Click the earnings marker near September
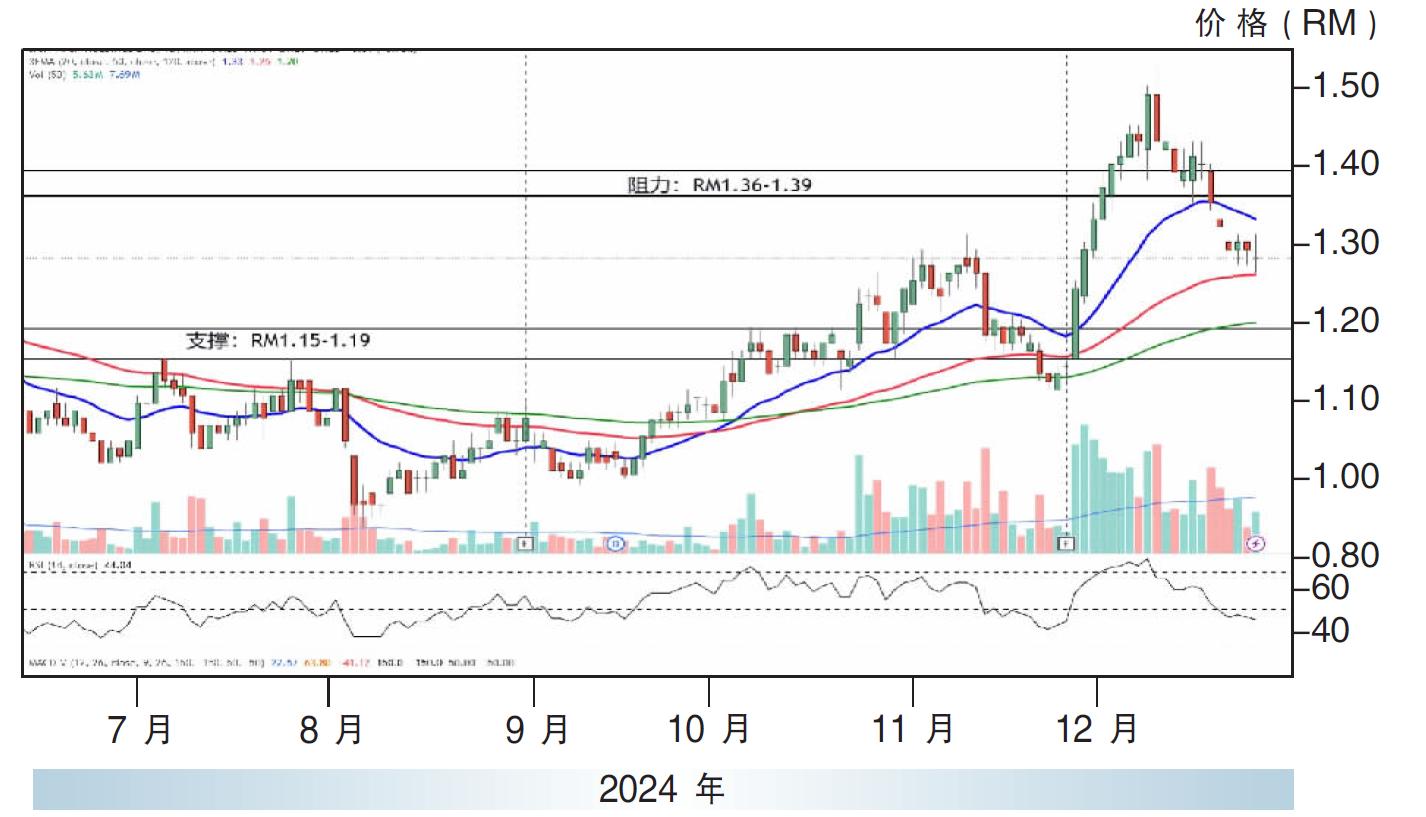The height and width of the screenshot is (817, 1426). 526,544
